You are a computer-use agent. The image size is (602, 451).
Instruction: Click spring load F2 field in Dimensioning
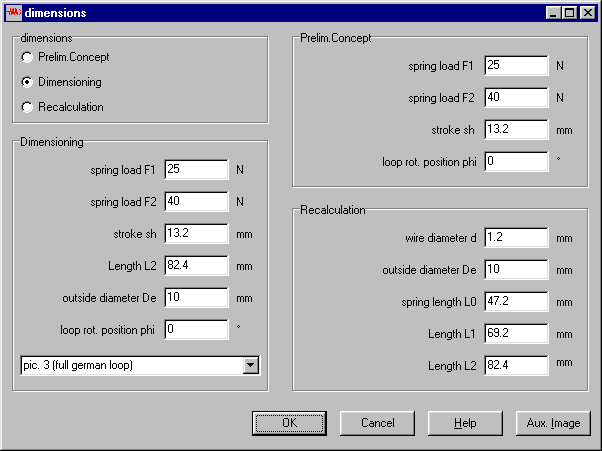tap(197, 202)
